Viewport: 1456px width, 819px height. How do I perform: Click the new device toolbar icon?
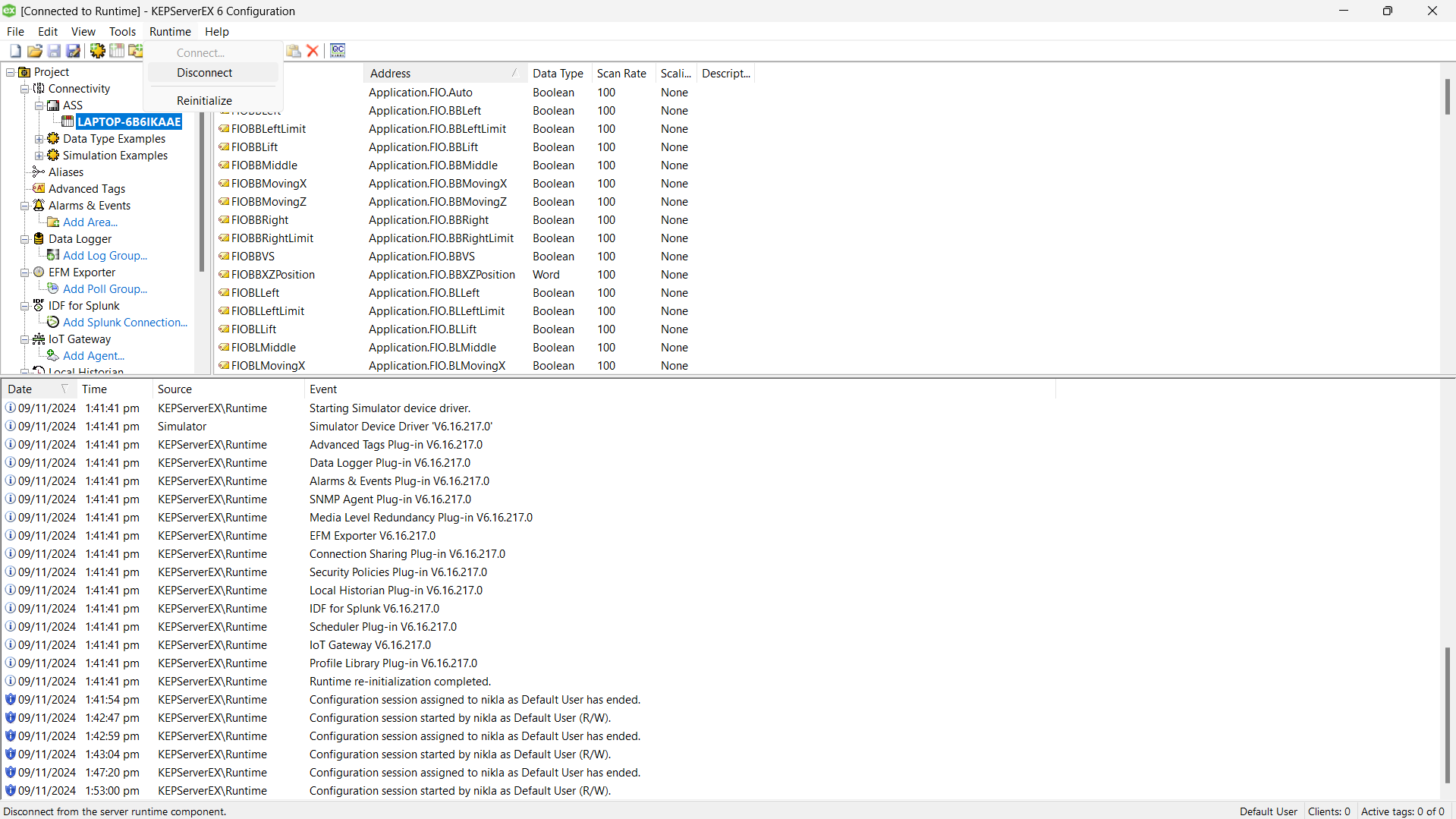pos(116,50)
